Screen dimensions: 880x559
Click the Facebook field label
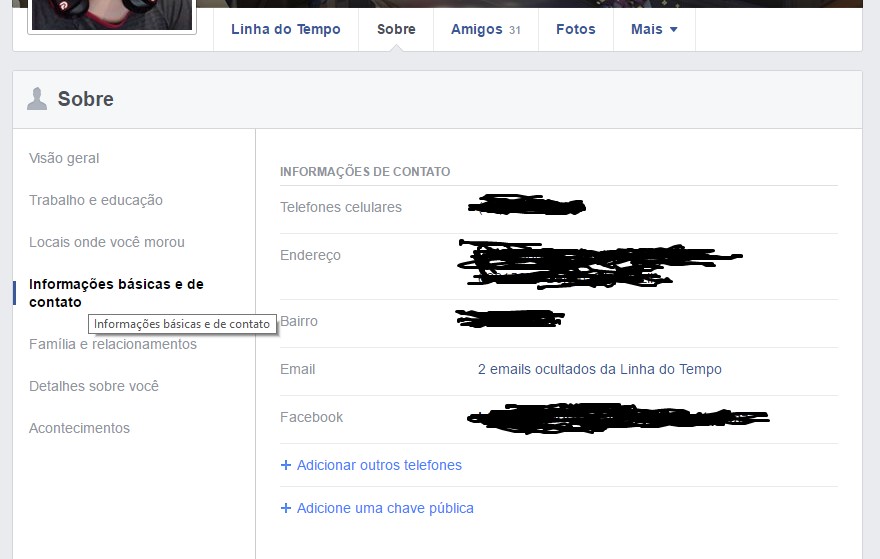click(311, 418)
